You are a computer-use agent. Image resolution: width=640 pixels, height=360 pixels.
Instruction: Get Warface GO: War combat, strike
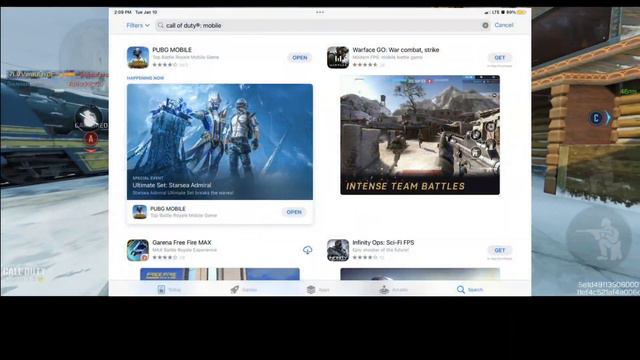(x=500, y=58)
